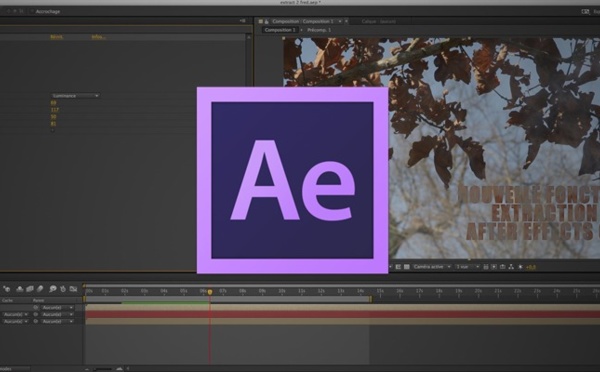600x372 pixels.
Task: Switch to the Précomp. 1 tab
Action: 319,30
